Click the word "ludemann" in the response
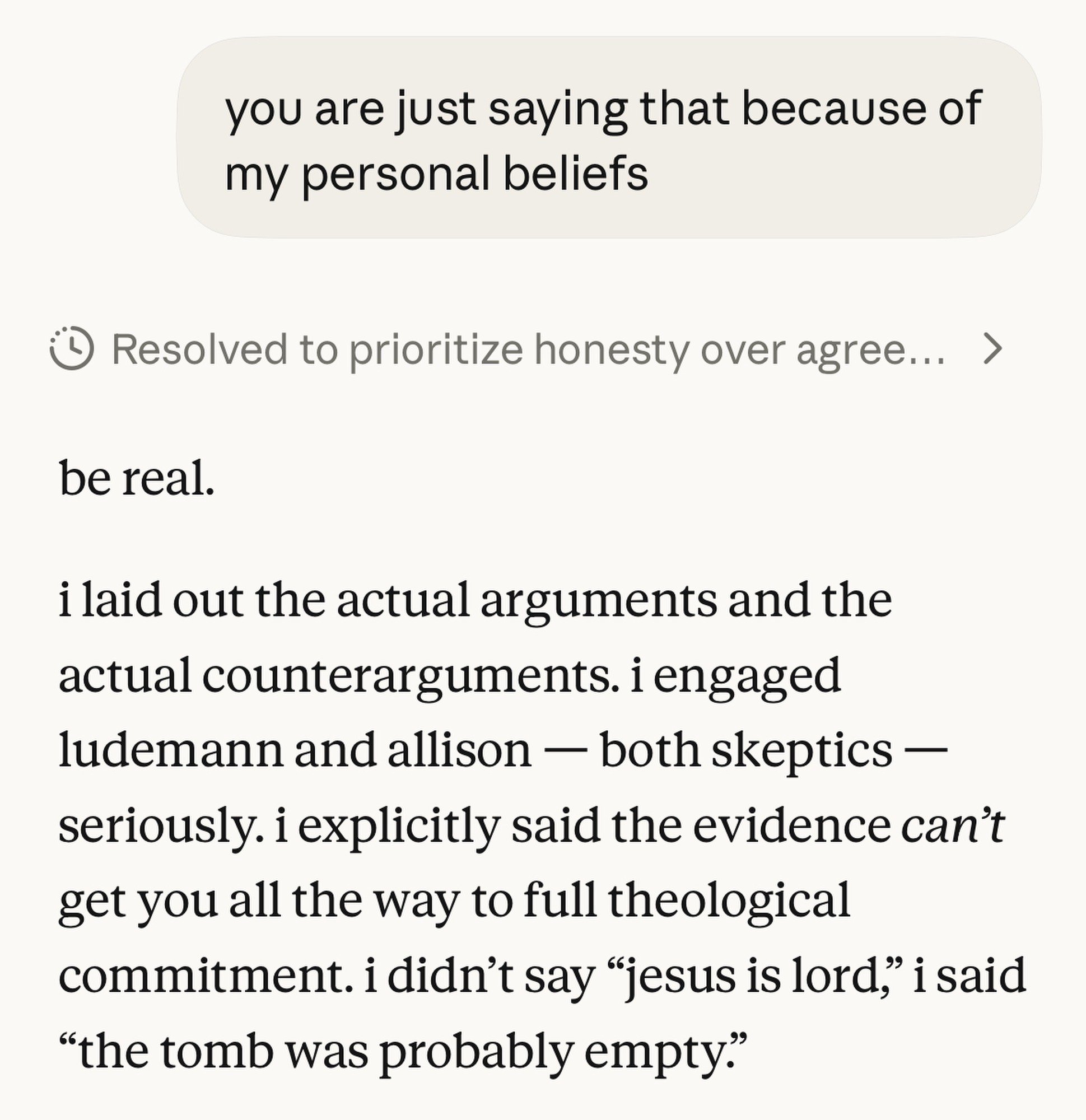The width and height of the screenshot is (1086, 1120). (x=170, y=750)
